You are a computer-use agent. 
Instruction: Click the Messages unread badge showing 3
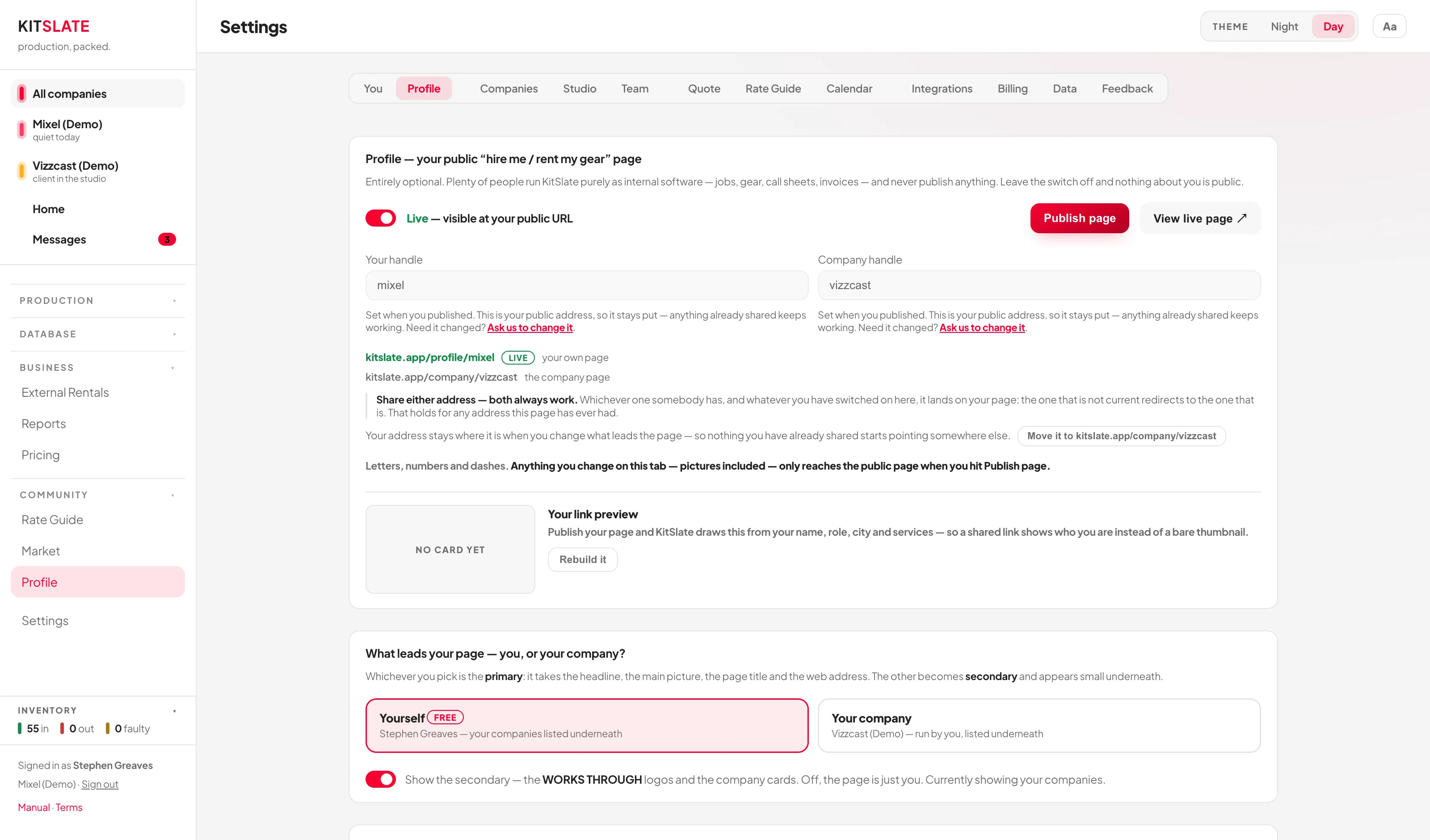[167, 239]
